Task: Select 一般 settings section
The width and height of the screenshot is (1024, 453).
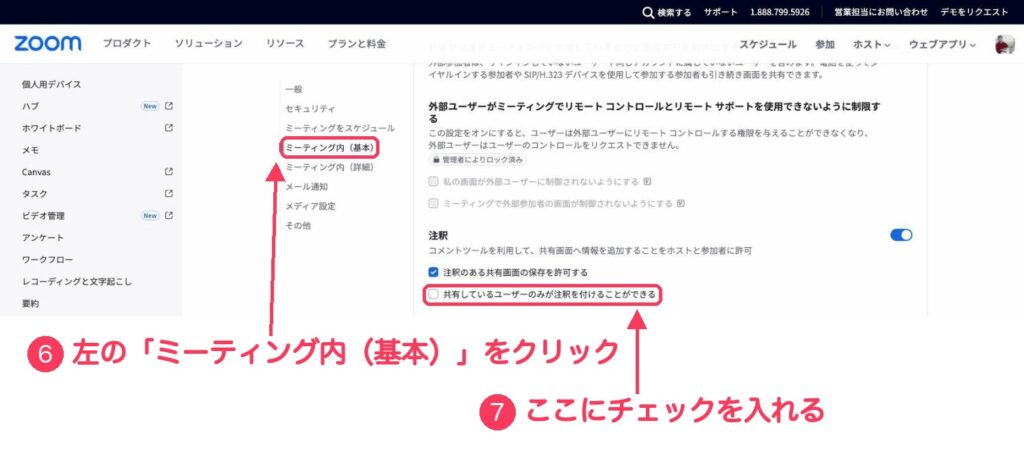Action: 294,89
